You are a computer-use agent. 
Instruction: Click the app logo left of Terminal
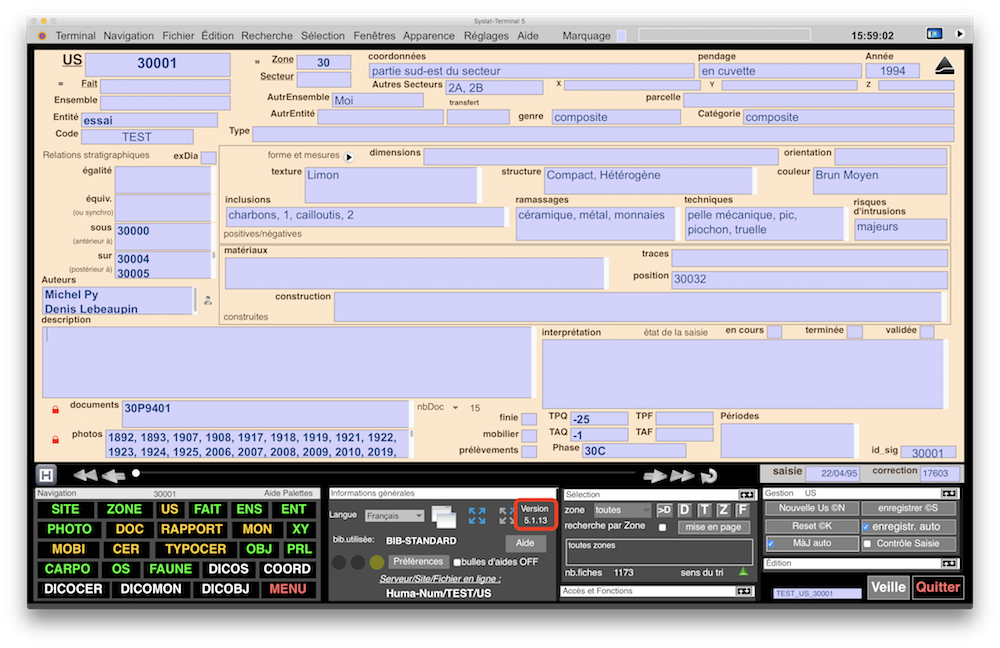coord(42,36)
